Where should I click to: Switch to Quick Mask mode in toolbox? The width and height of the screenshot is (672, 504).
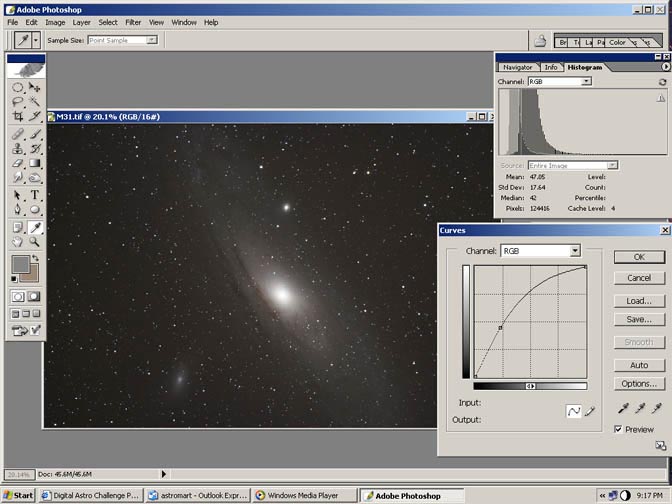click(x=35, y=297)
